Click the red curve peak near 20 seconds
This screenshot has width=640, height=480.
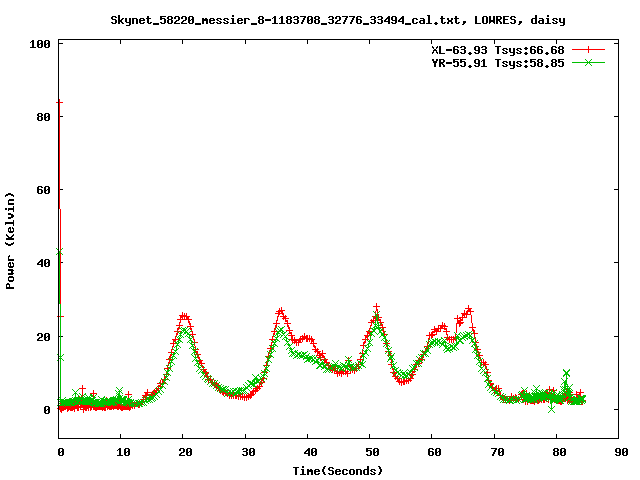tap(184, 316)
